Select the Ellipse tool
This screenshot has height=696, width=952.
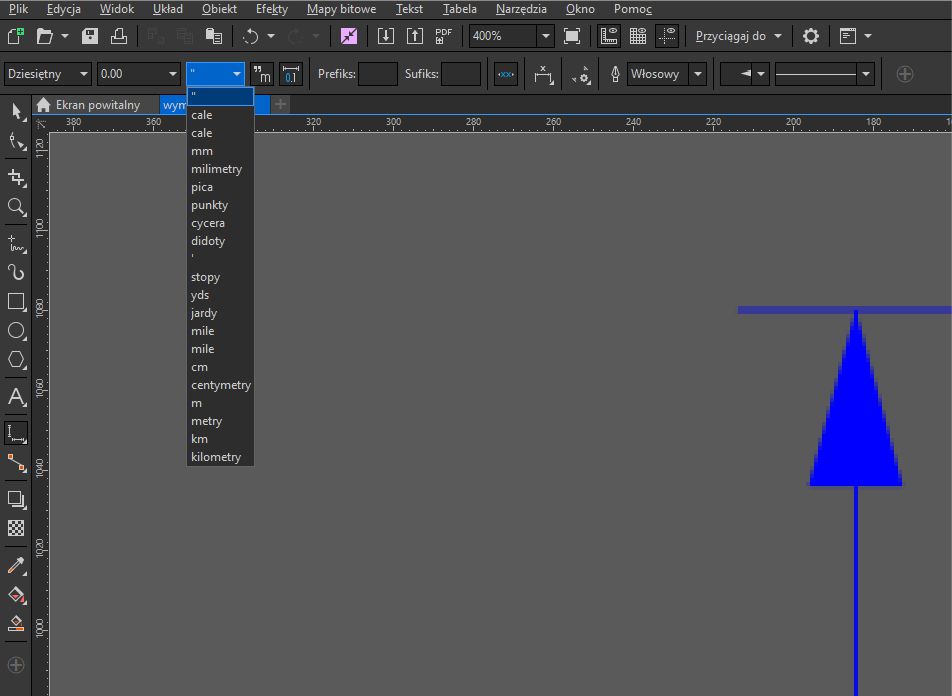click(x=16, y=331)
